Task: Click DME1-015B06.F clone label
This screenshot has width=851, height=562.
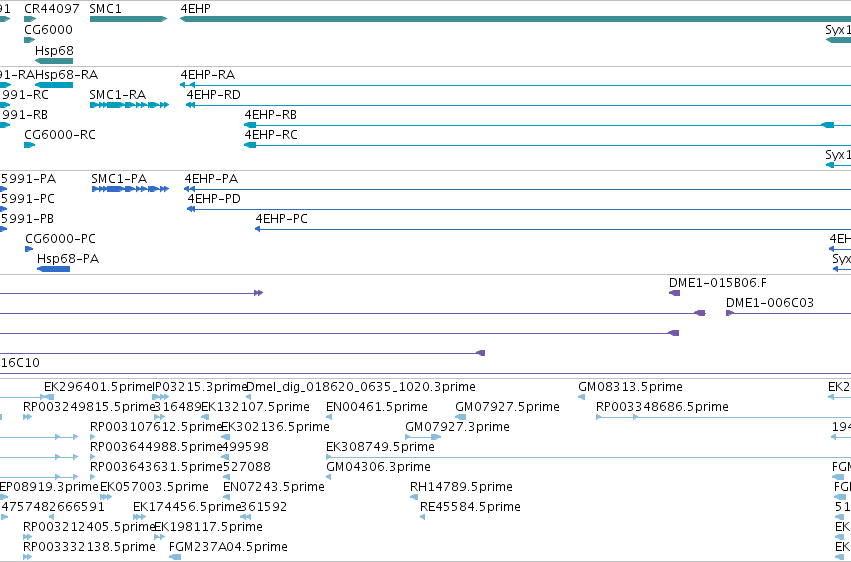Action: (717, 283)
